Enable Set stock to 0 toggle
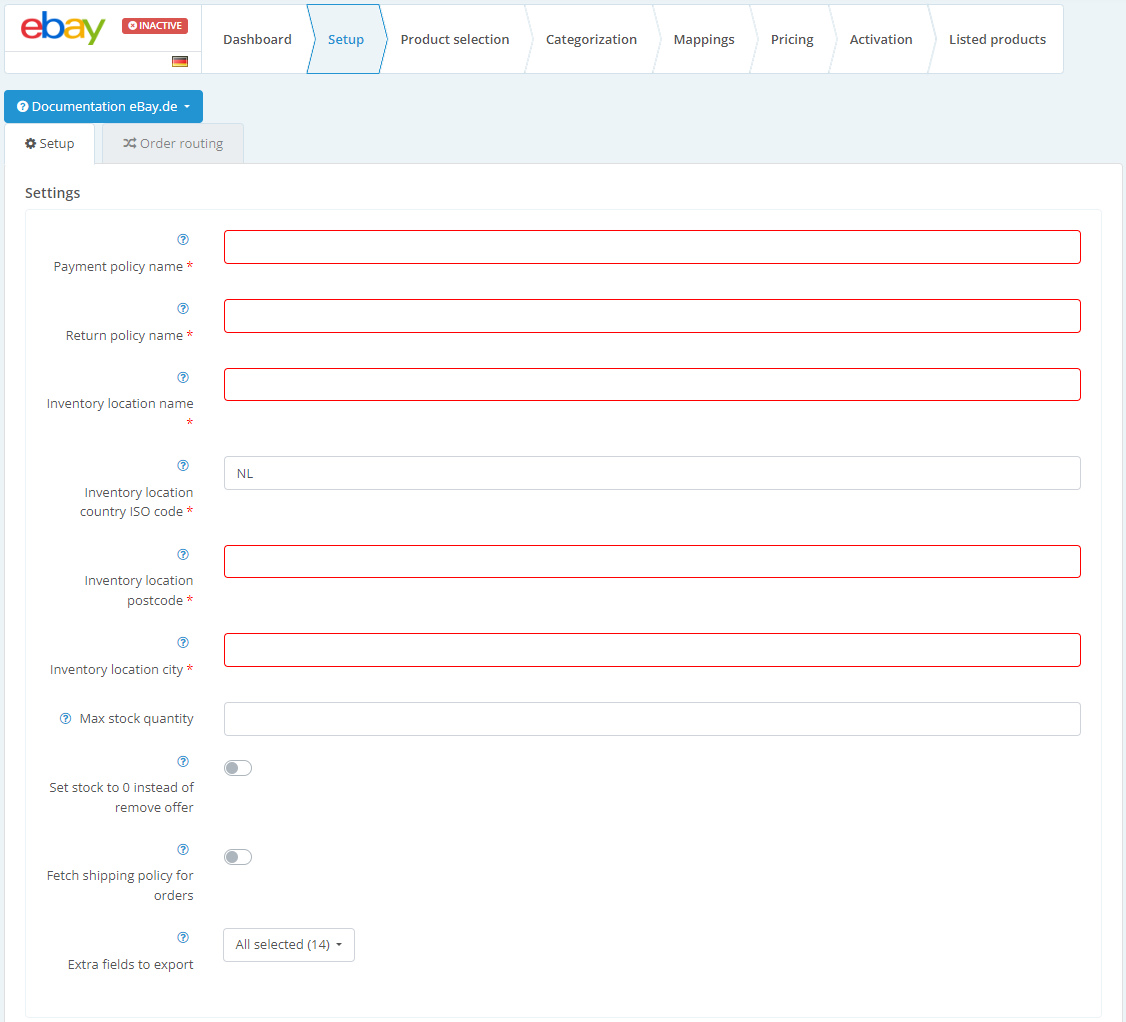This screenshot has width=1126, height=1022. [x=238, y=768]
